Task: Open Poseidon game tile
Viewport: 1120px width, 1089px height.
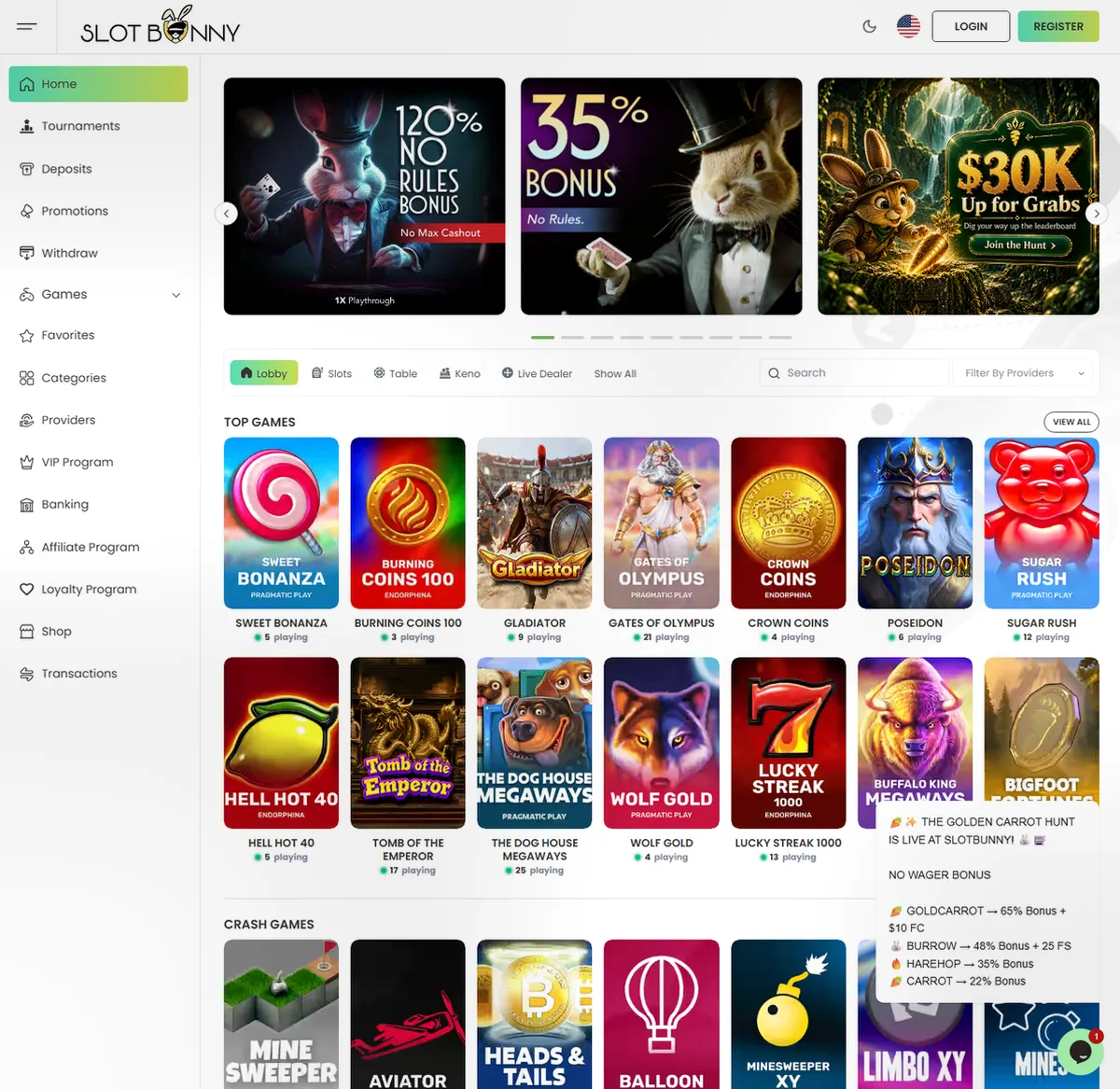Action: (916, 524)
